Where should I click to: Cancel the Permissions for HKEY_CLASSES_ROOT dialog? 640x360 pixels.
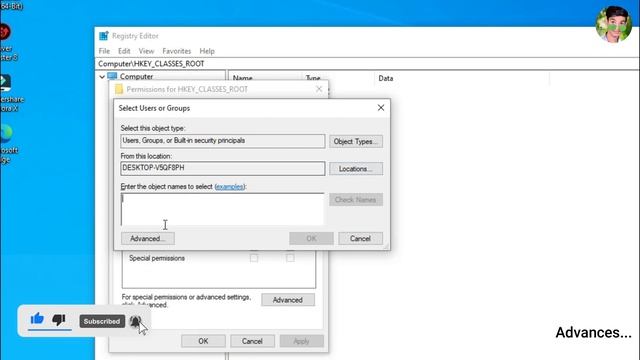pyautogui.click(x=252, y=341)
